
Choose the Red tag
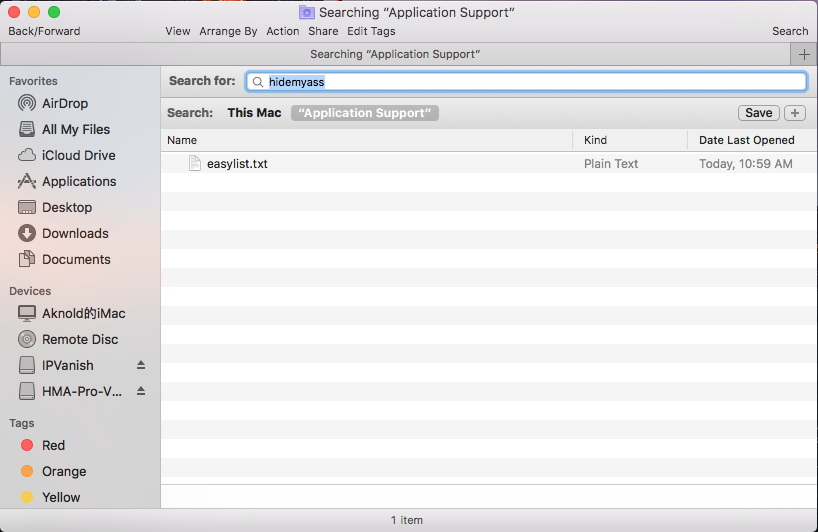53,445
